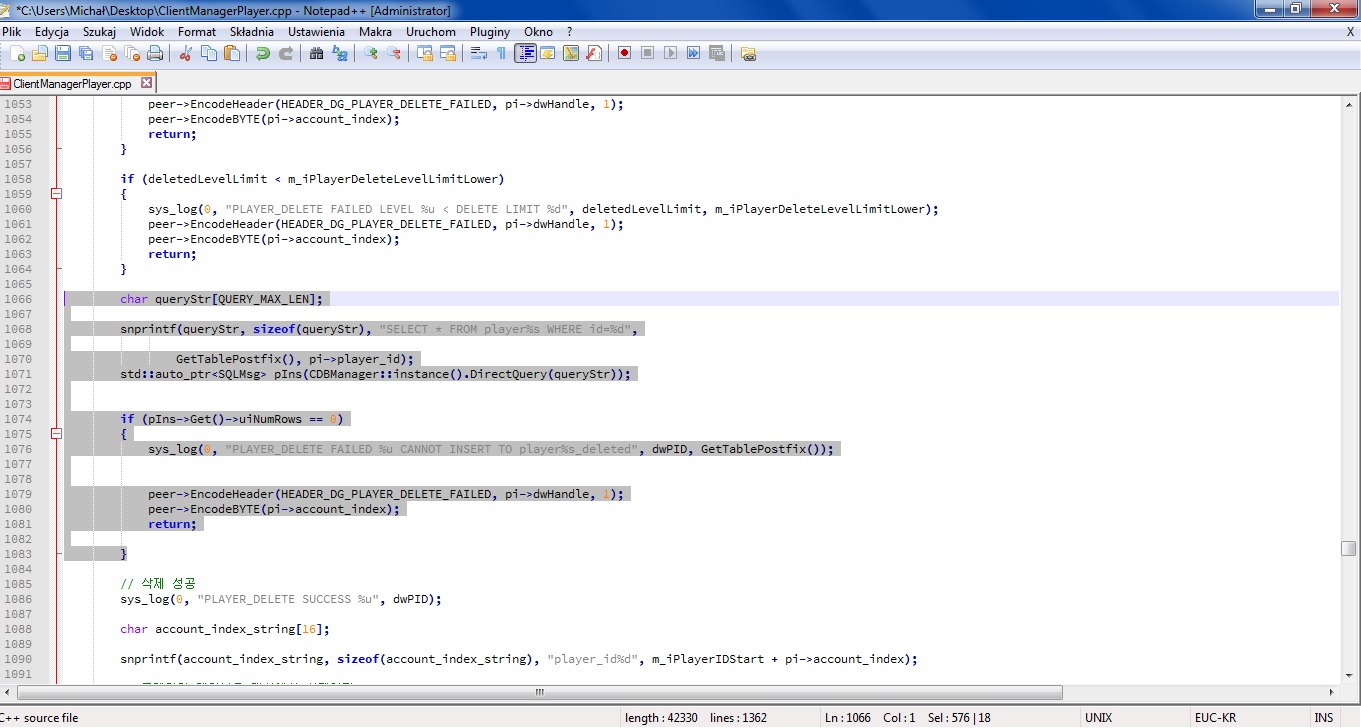Click line number 1086 in the margin
This screenshot has width=1361, height=728.
coord(18,599)
